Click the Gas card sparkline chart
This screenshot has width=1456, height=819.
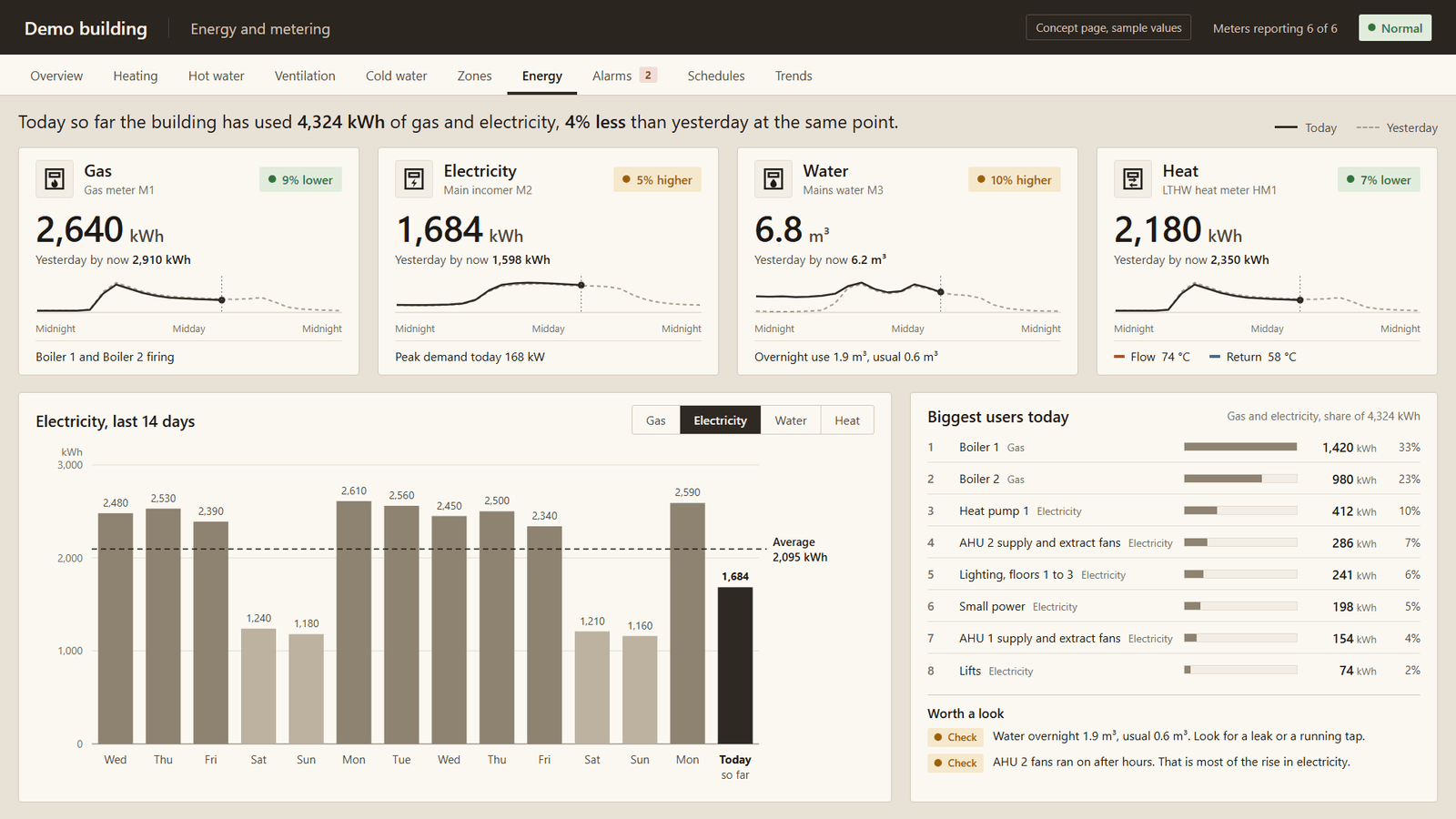(x=188, y=296)
